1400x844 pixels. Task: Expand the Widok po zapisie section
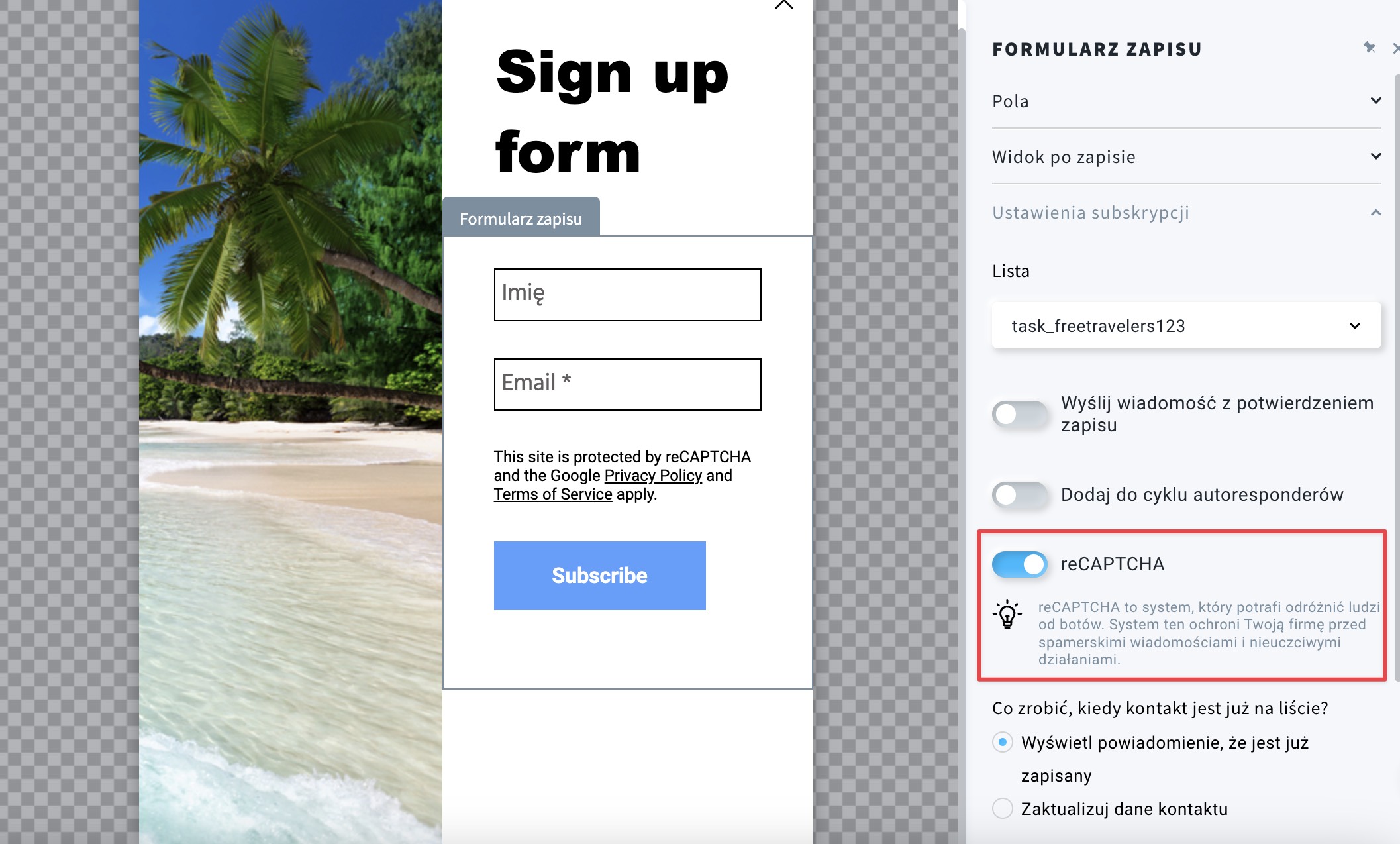click(x=1186, y=156)
